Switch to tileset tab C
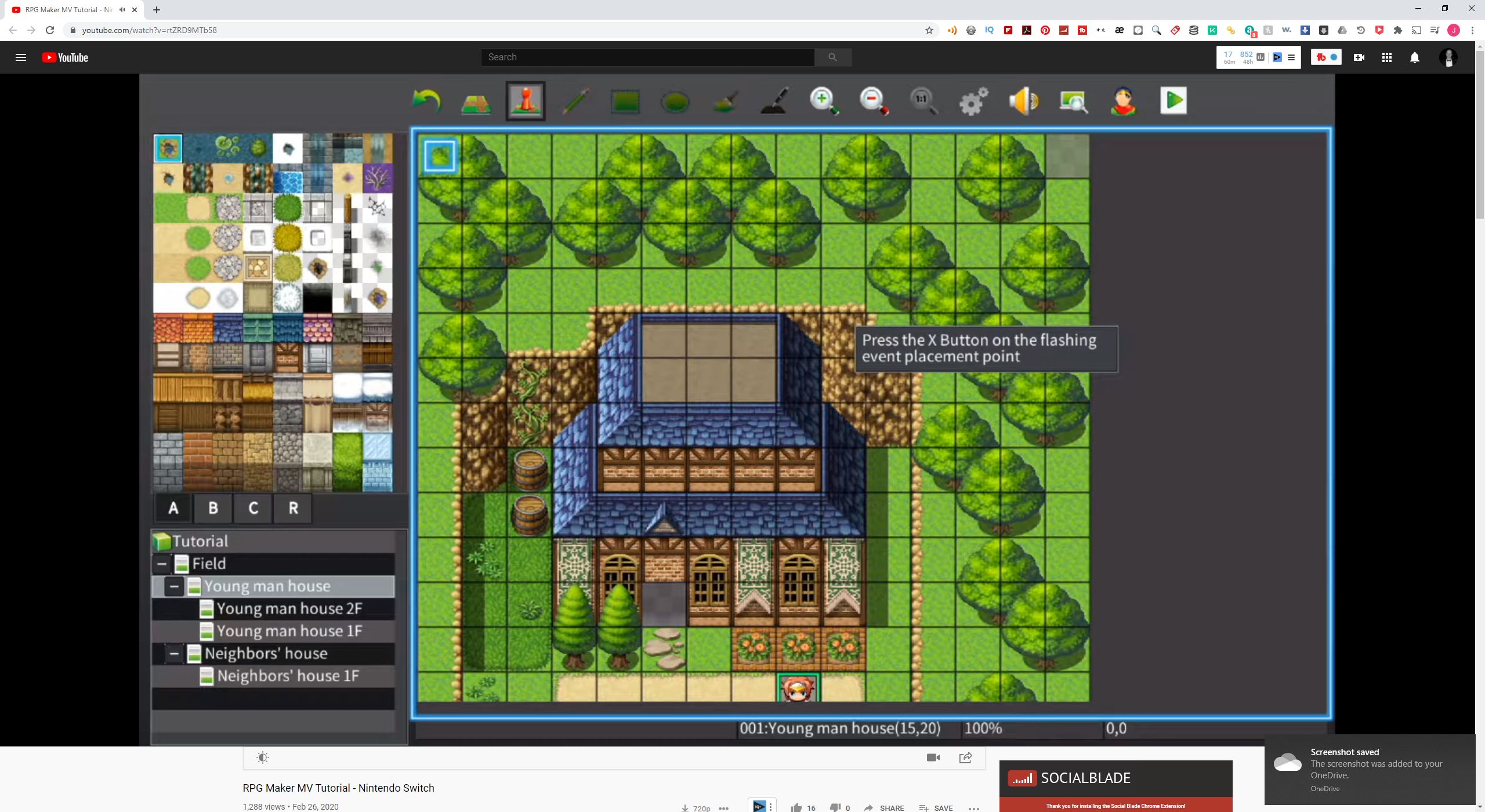 coord(253,508)
